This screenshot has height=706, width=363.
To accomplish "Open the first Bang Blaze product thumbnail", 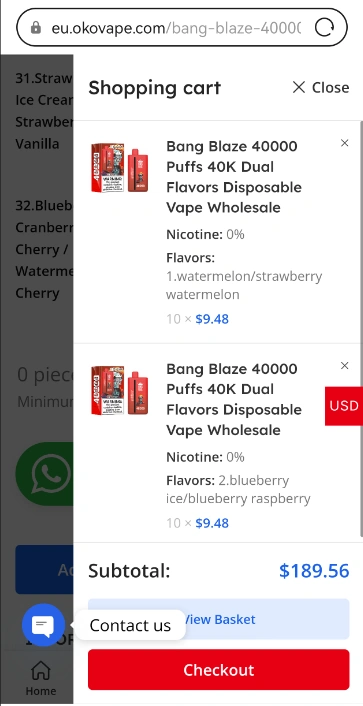I will coord(120,167).
